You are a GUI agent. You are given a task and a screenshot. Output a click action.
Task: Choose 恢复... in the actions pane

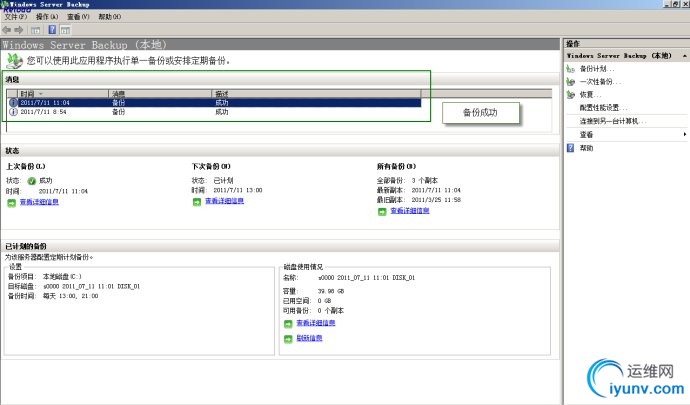(x=590, y=95)
